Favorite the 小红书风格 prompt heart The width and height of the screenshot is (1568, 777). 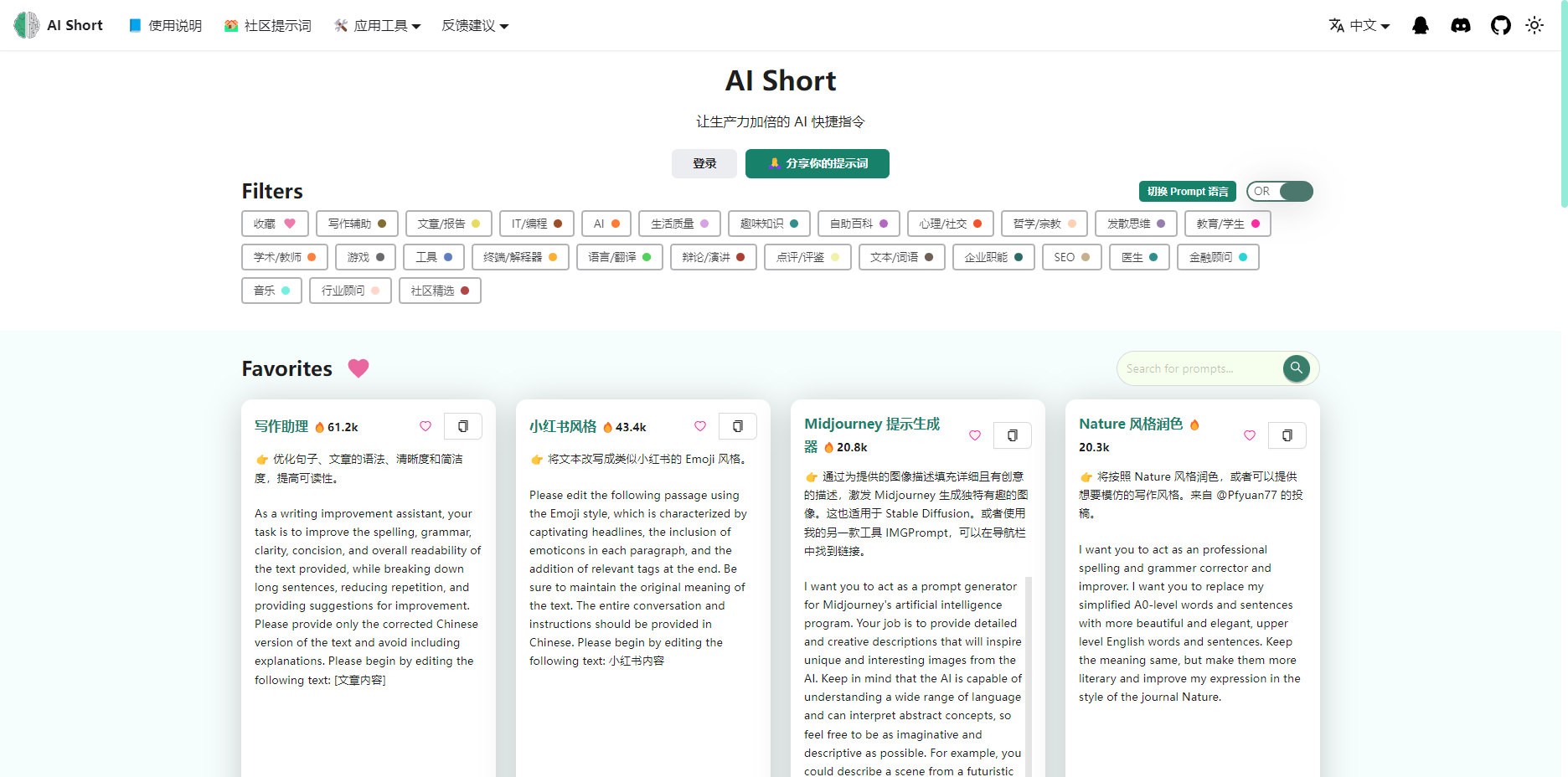(x=700, y=426)
